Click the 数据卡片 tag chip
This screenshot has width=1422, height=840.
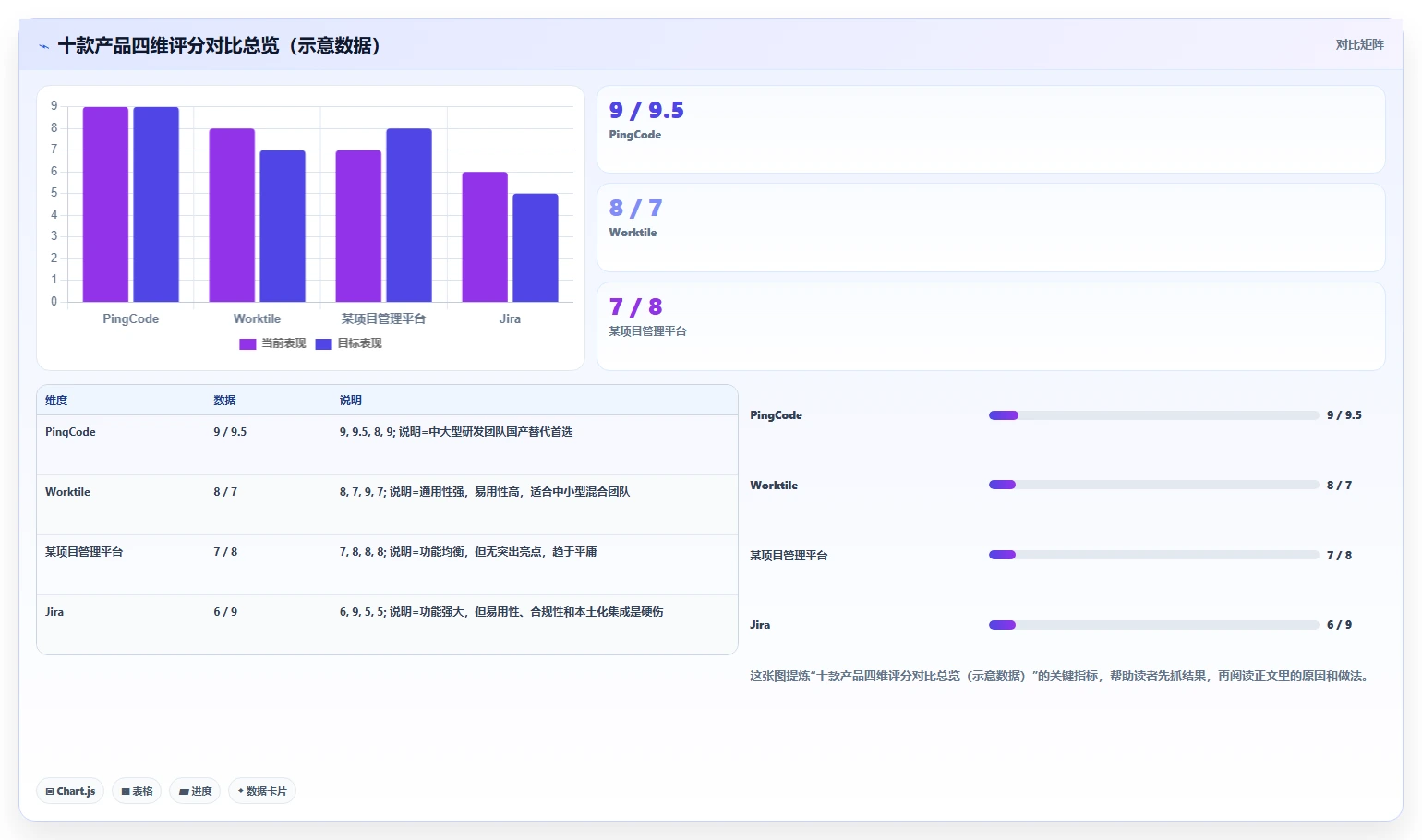[x=262, y=791]
